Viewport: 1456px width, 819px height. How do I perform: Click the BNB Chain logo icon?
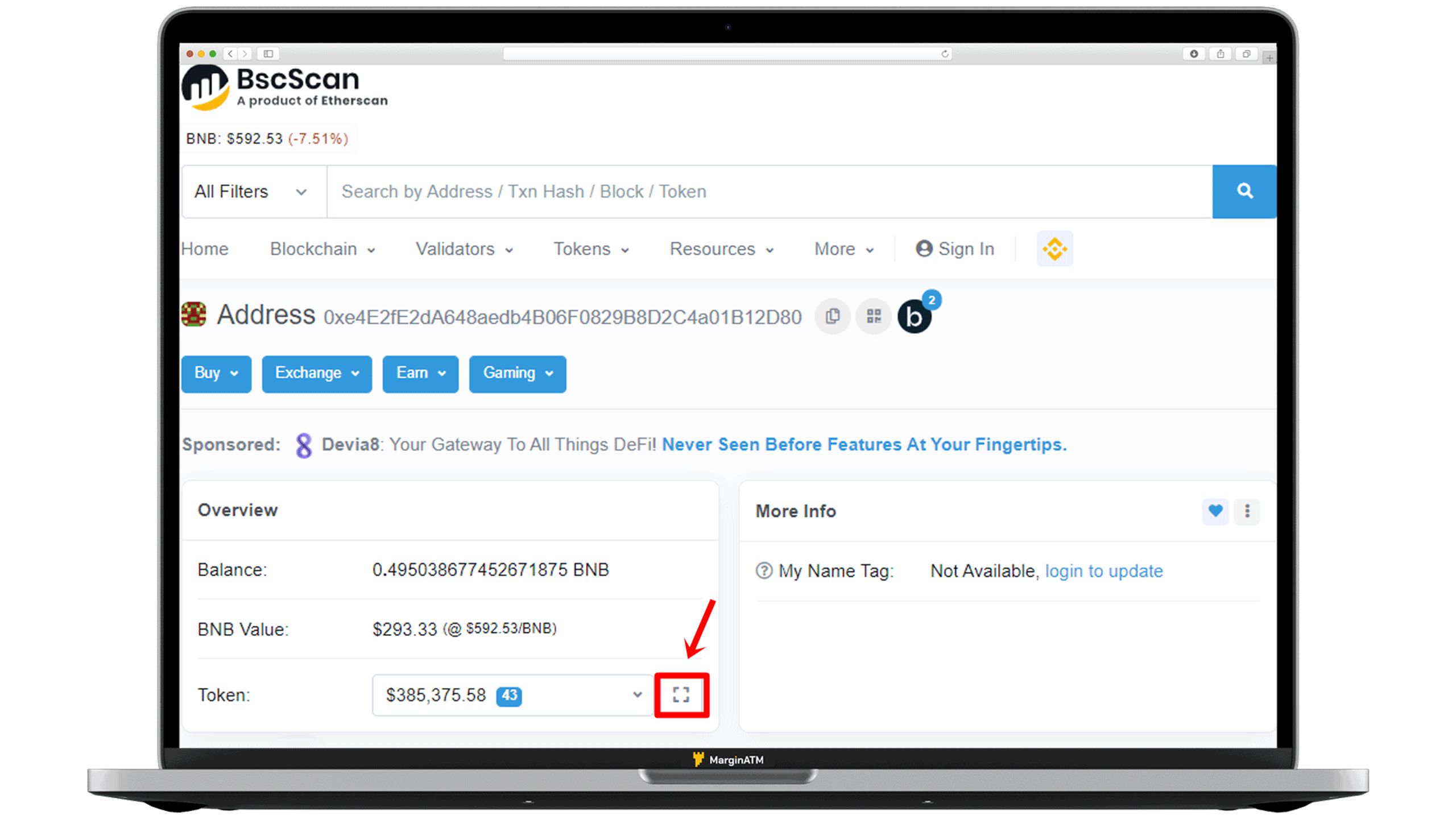1055,249
